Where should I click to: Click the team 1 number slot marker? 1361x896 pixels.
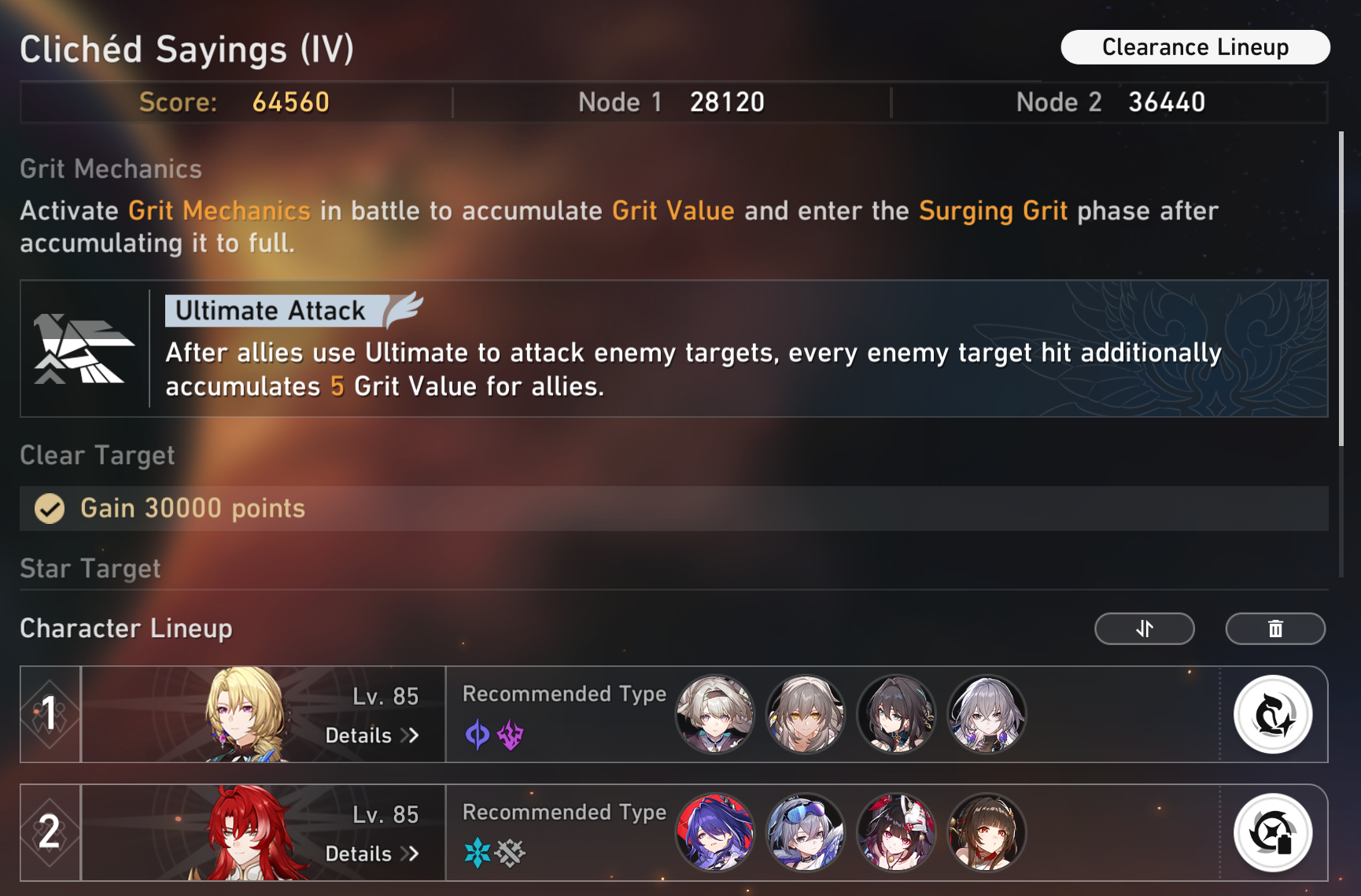(50, 714)
